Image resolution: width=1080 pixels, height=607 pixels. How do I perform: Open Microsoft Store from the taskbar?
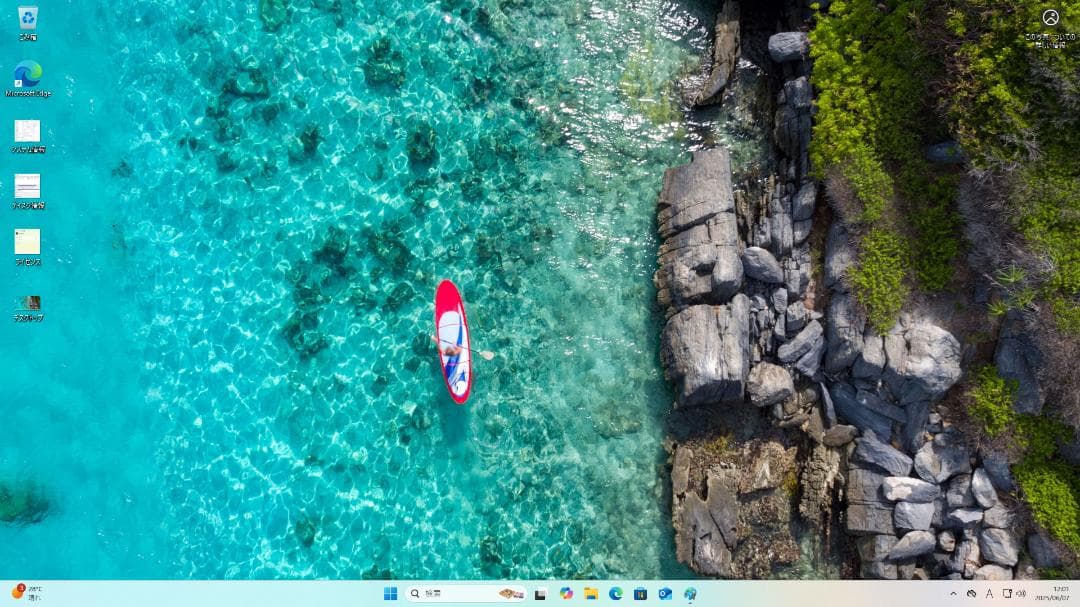(x=642, y=593)
